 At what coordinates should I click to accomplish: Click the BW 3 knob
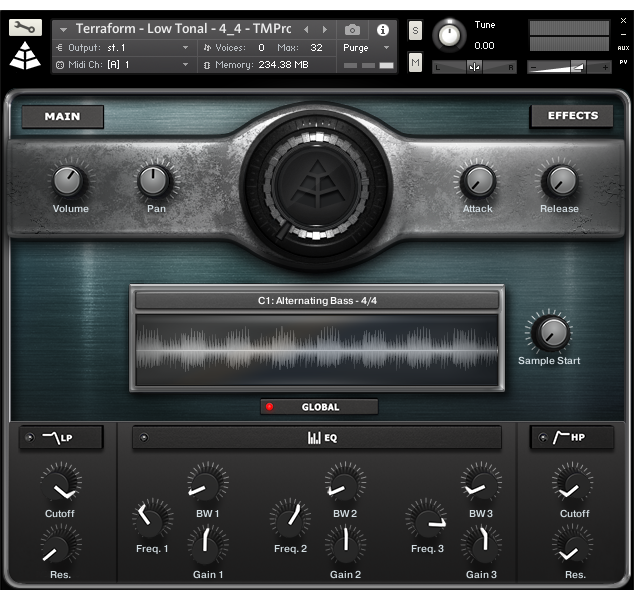[x=481, y=483]
